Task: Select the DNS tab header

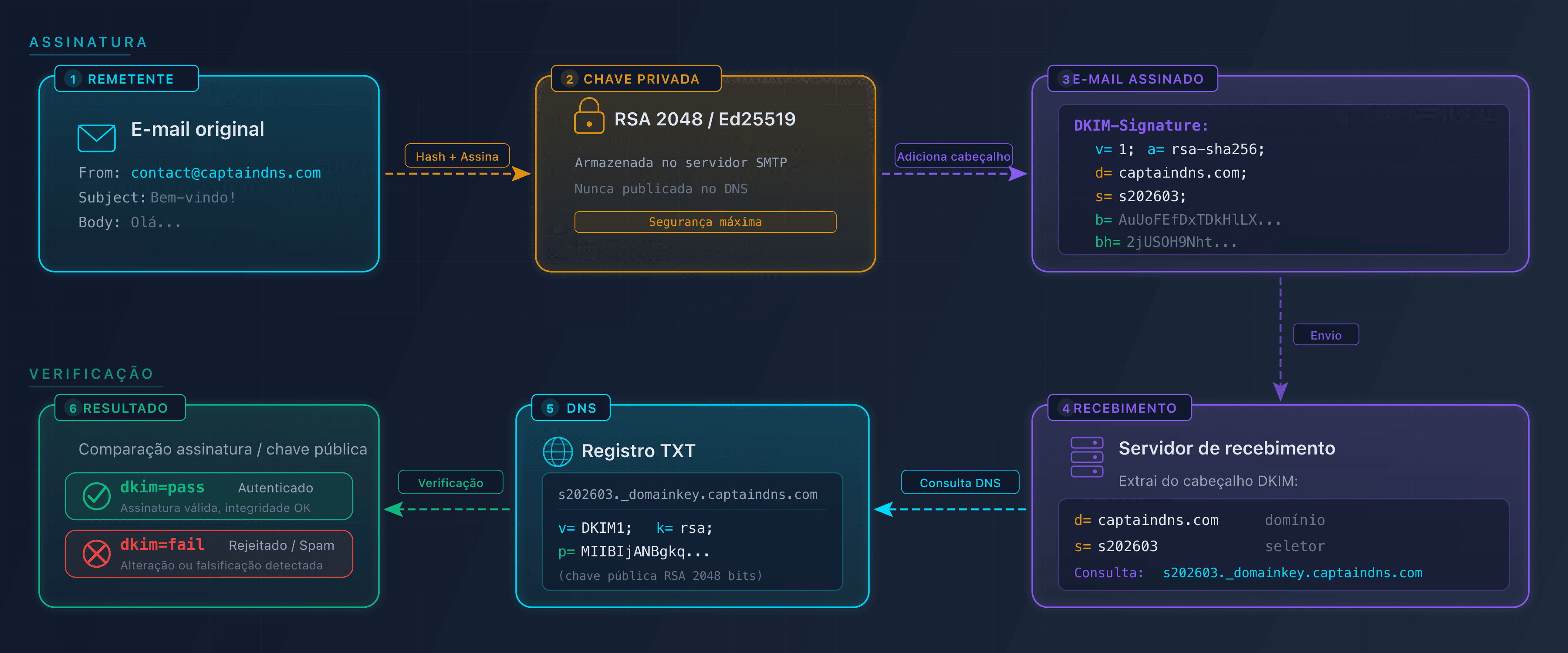Action: 571,408
